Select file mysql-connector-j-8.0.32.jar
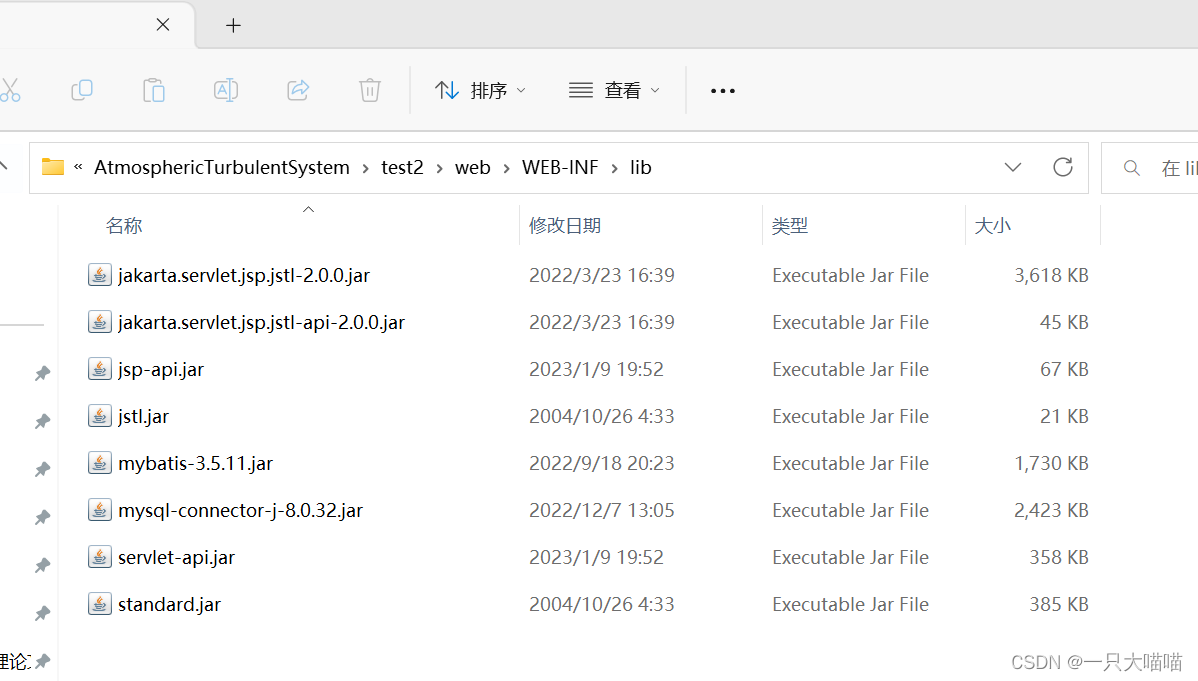The height and width of the screenshot is (681, 1198). point(240,511)
